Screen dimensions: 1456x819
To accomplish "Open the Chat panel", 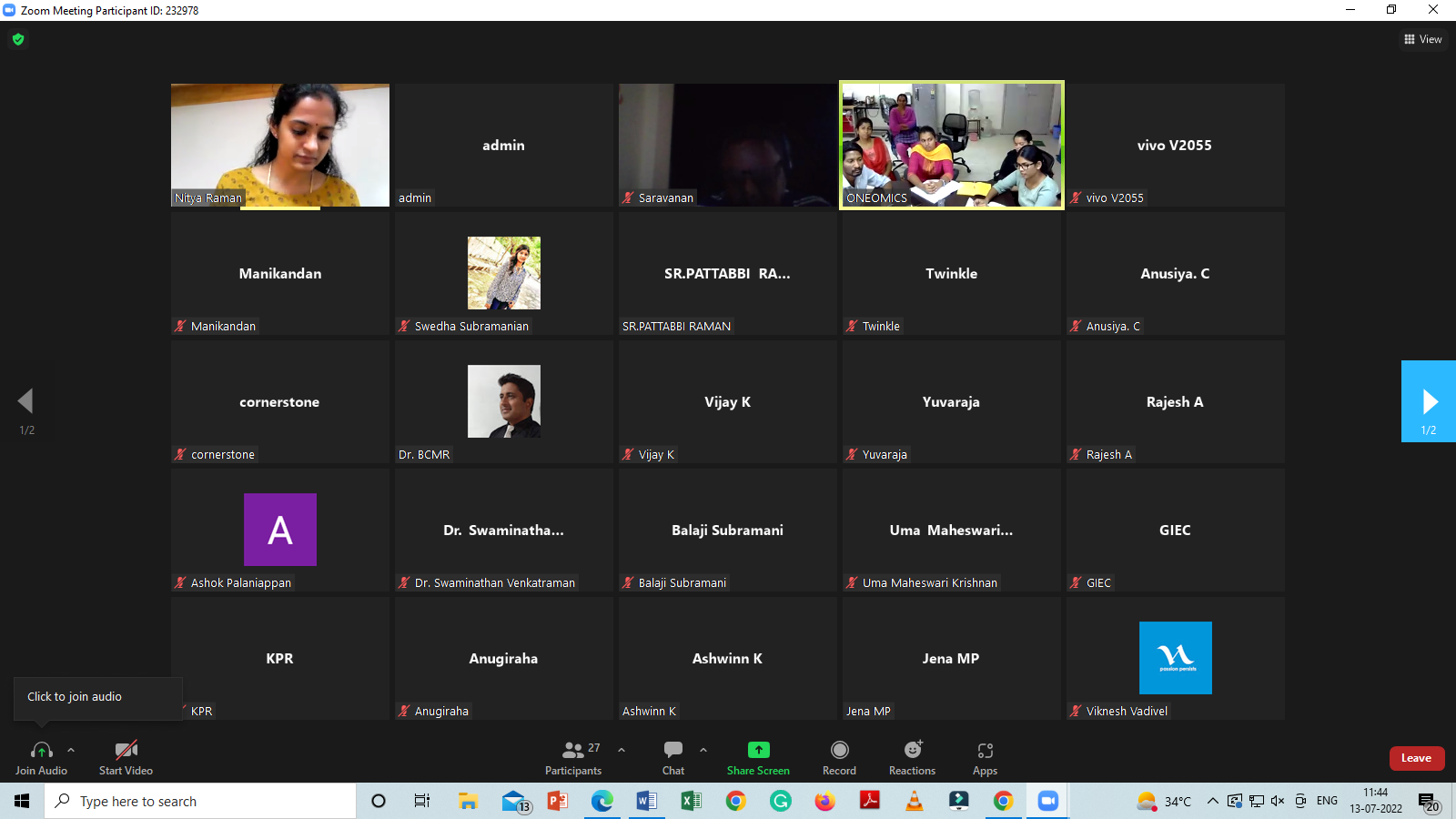I will tap(673, 751).
